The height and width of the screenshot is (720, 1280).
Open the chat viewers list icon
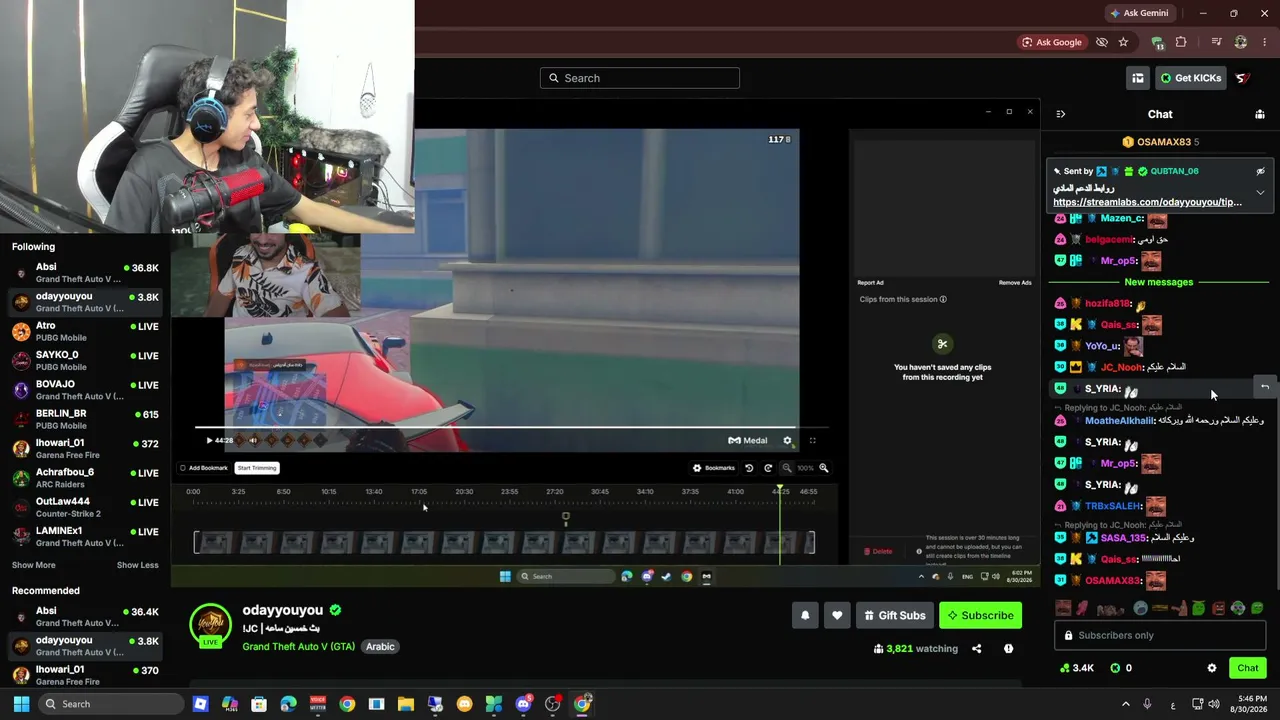point(1260,114)
